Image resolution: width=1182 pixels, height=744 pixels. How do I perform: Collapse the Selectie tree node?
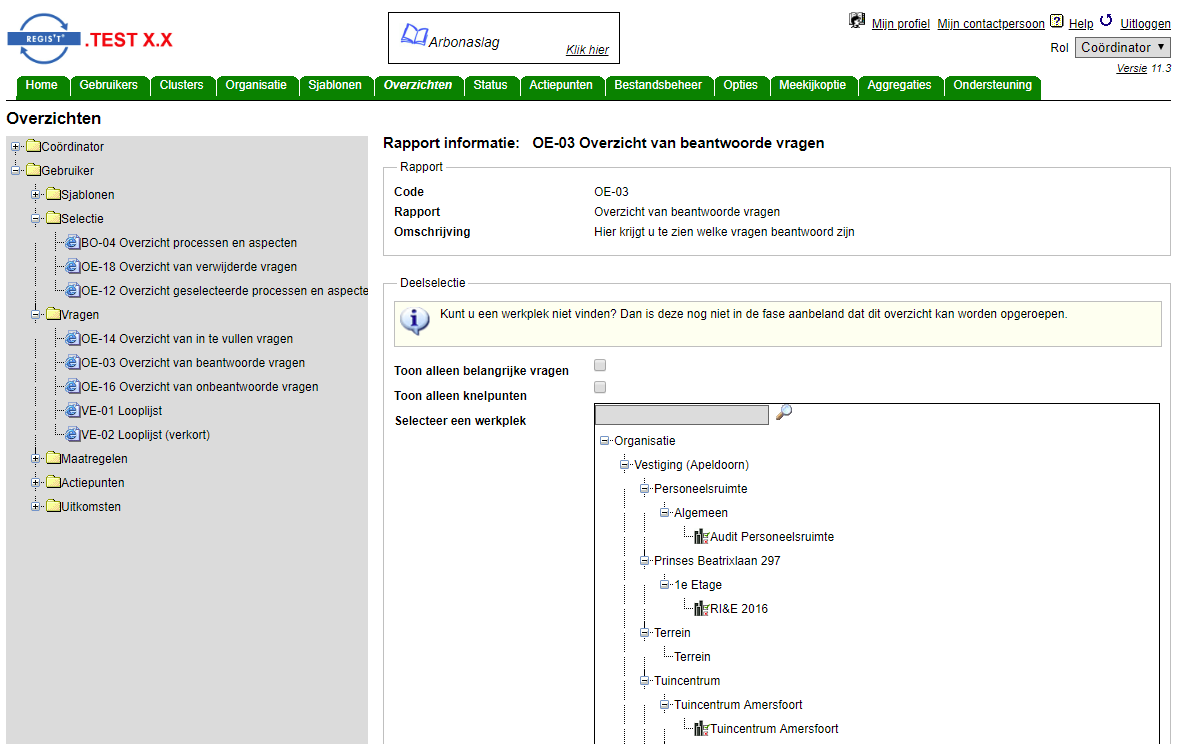35,219
